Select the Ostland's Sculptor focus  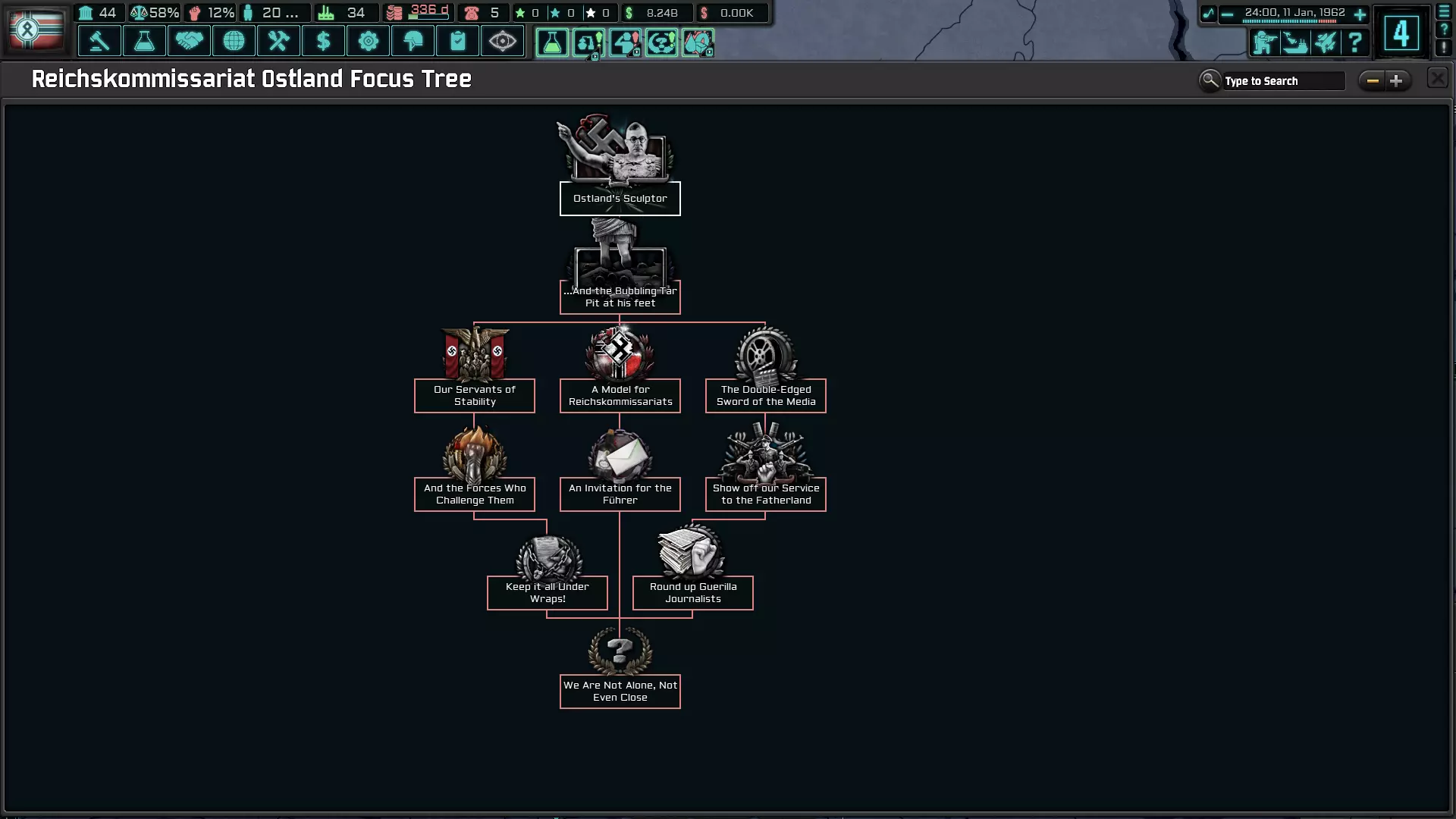coord(620,199)
